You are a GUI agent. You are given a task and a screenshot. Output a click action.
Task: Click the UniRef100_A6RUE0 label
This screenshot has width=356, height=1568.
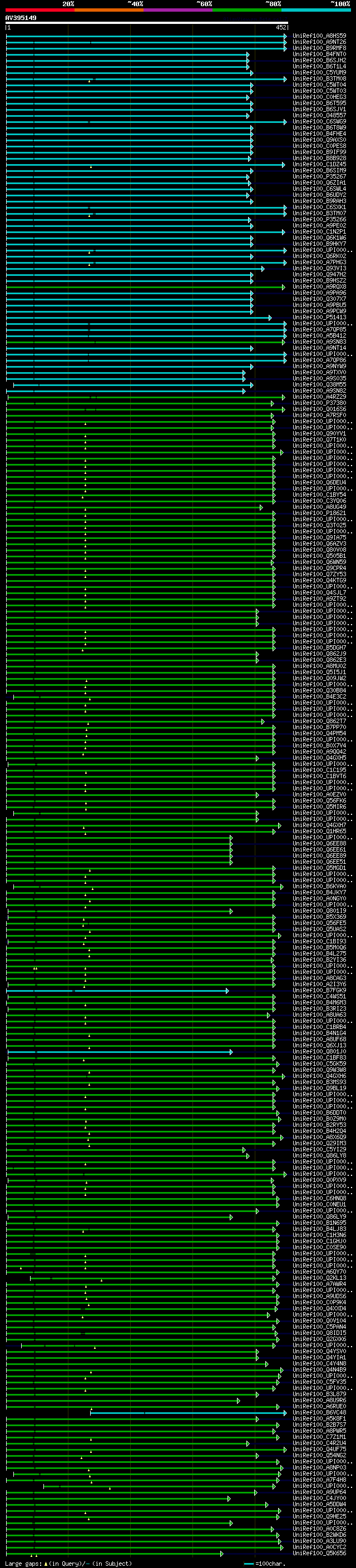coord(319,1407)
